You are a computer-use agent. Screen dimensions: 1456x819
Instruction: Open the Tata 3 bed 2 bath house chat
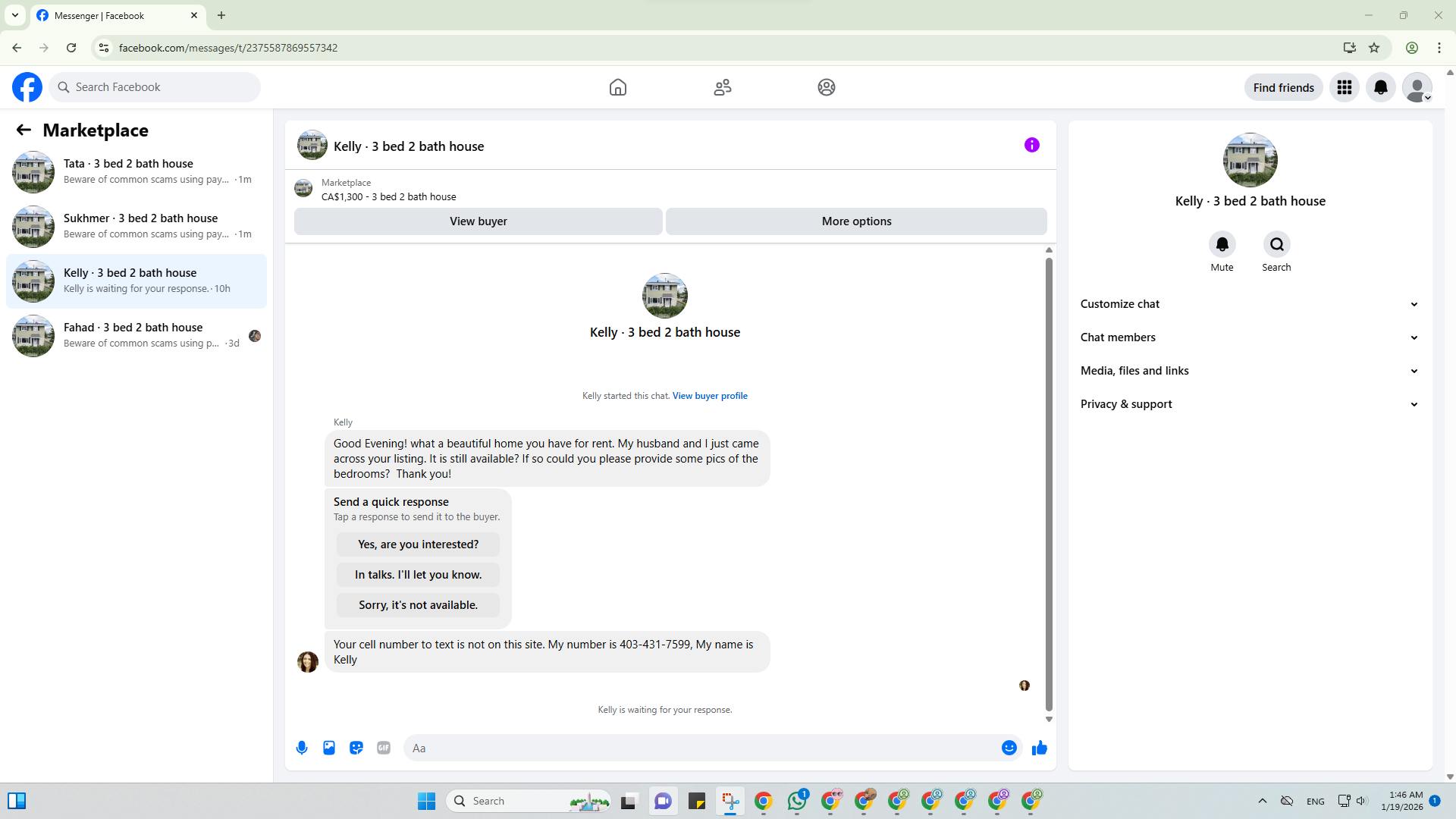136,172
